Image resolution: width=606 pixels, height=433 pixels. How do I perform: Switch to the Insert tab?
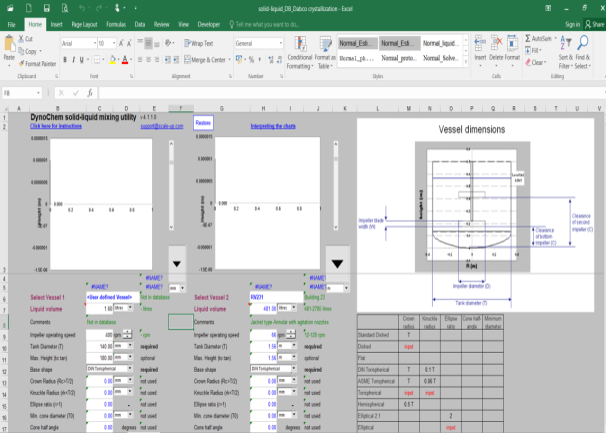click(56, 25)
